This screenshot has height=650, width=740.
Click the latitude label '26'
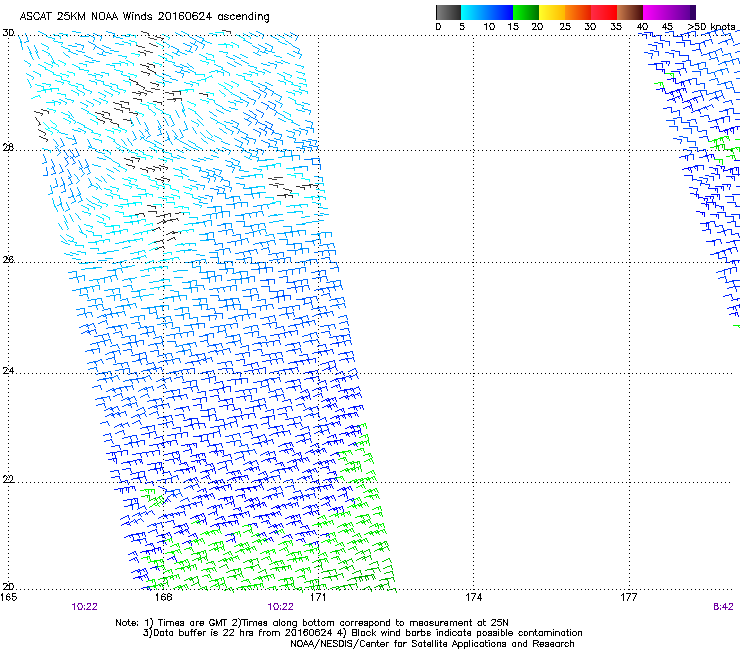click(8, 259)
